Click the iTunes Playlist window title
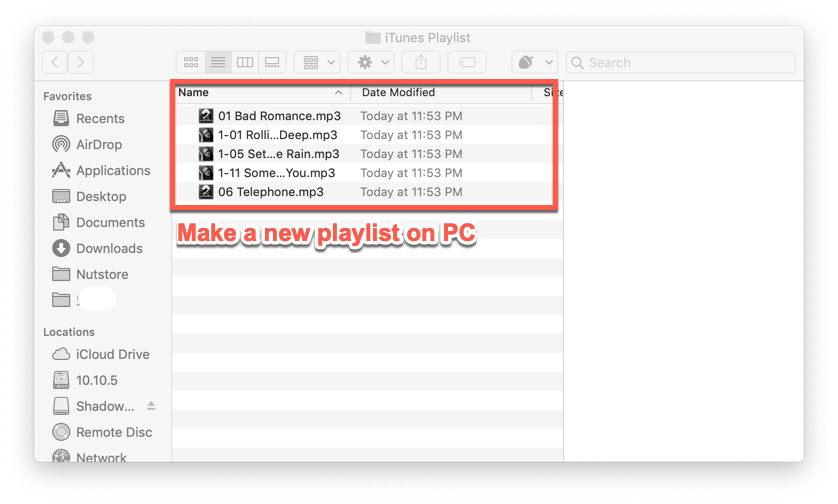The height and width of the screenshot is (504, 838). pos(427,37)
